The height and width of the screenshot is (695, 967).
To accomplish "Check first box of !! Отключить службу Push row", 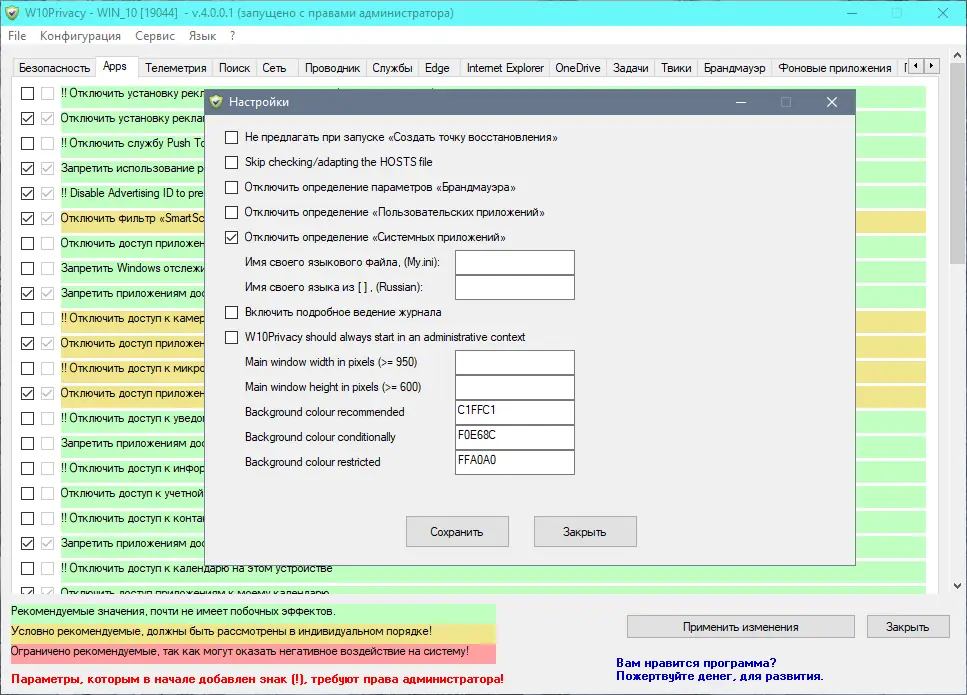I will tap(27, 143).
